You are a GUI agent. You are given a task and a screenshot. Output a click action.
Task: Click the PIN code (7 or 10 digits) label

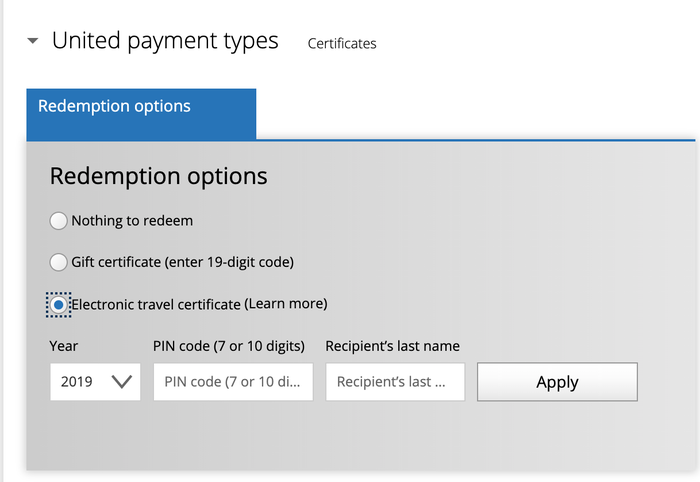click(x=229, y=346)
